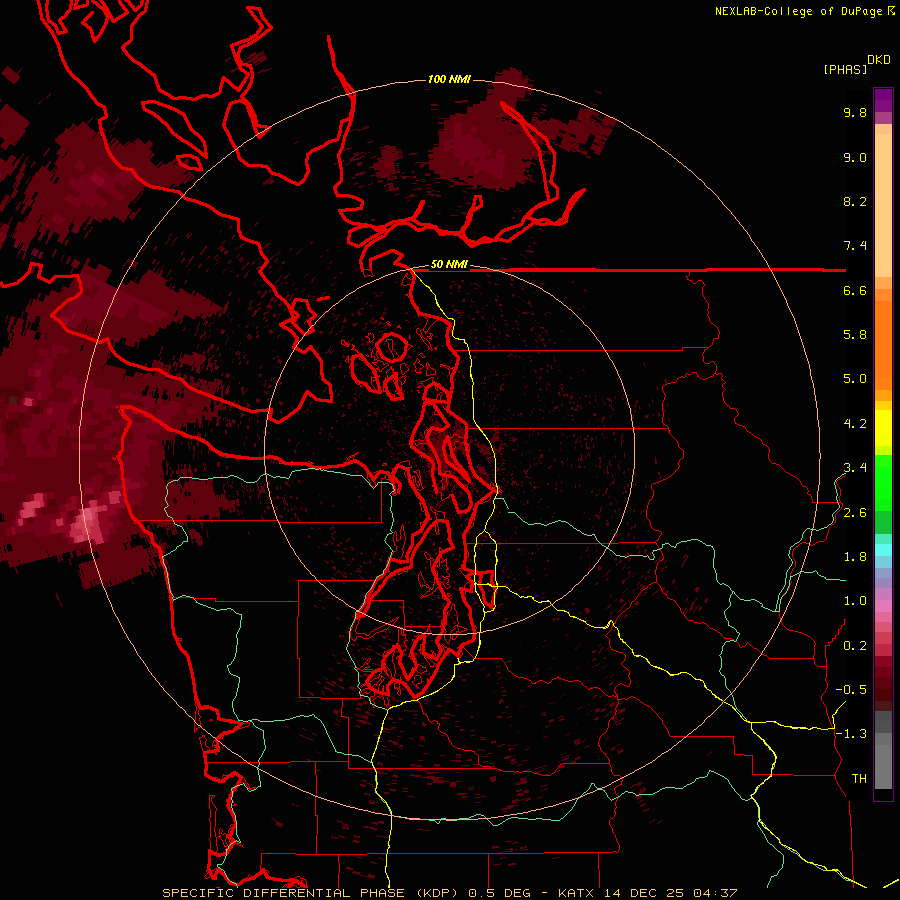Click the NEXLAB-College of DuPage credit text
The image size is (900, 900).
801,11
